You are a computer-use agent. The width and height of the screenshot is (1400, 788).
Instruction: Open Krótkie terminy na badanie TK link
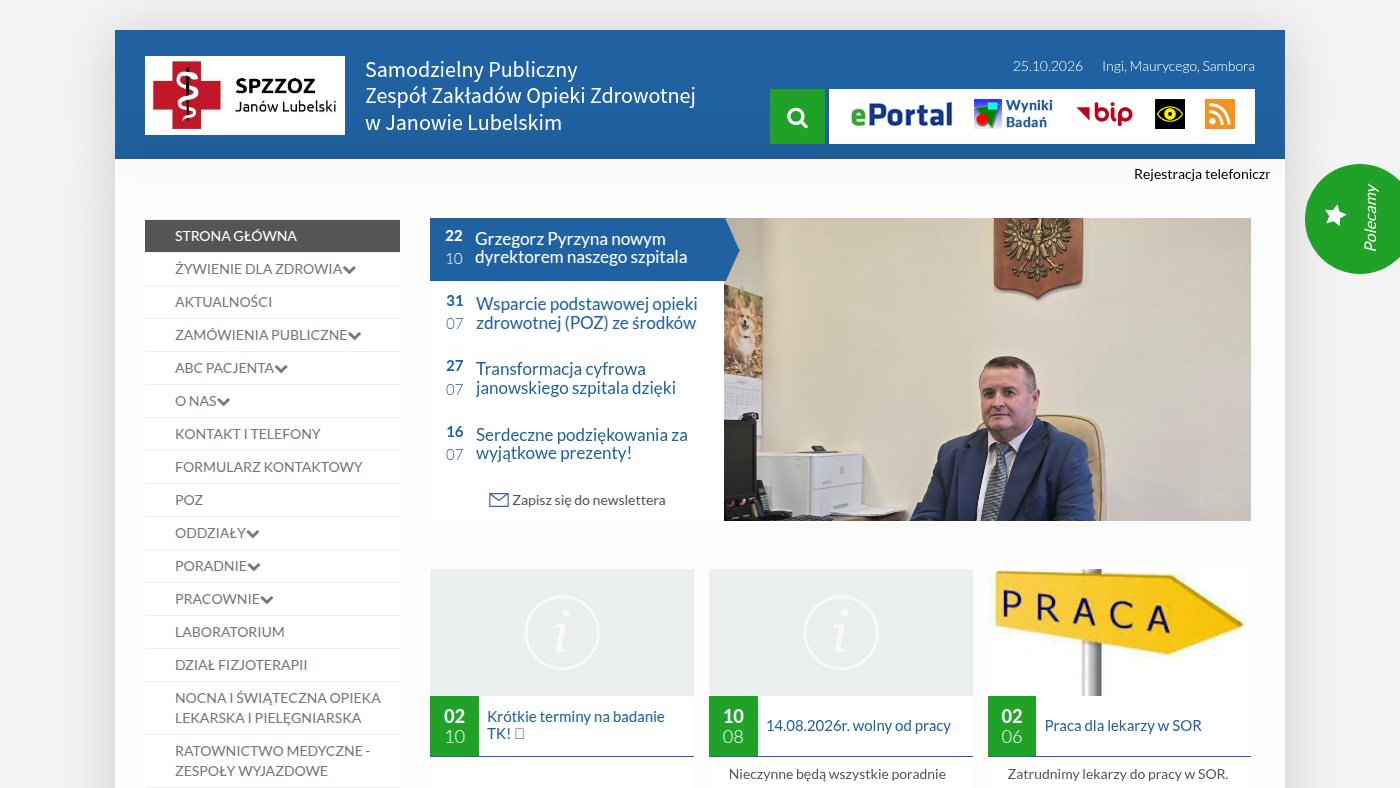576,725
